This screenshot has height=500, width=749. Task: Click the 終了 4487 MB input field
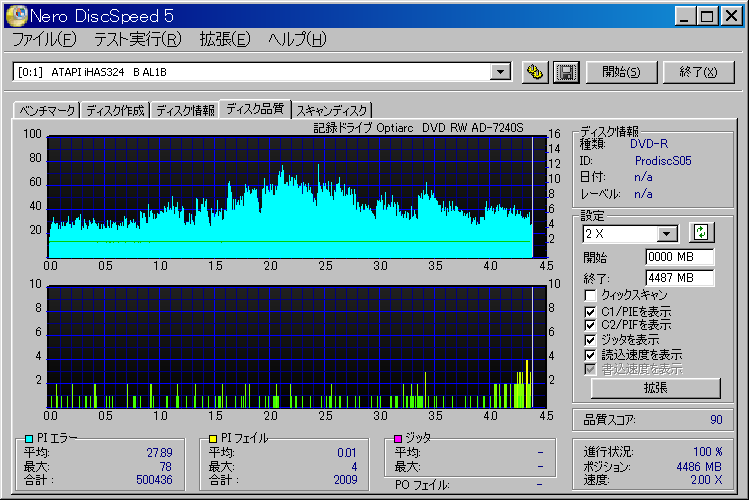pos(680,277)
